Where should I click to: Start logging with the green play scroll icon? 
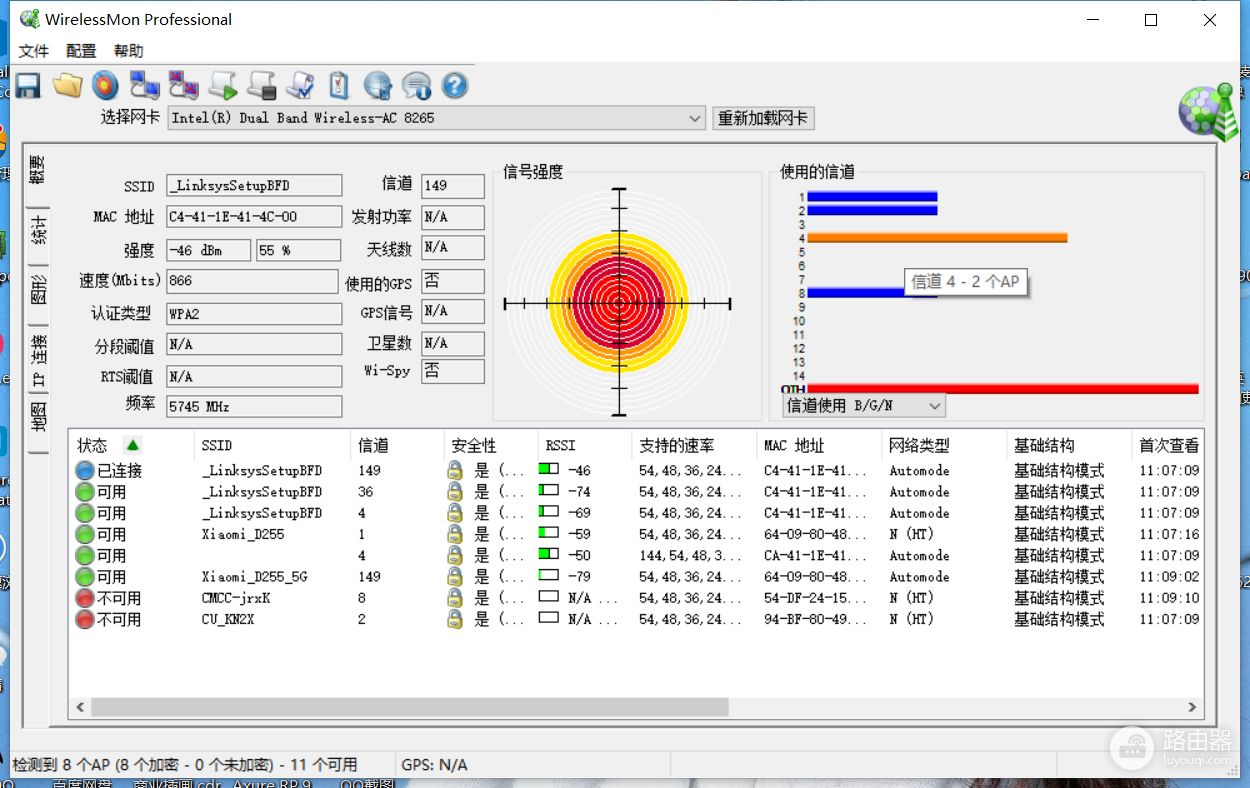coord(223,86)
